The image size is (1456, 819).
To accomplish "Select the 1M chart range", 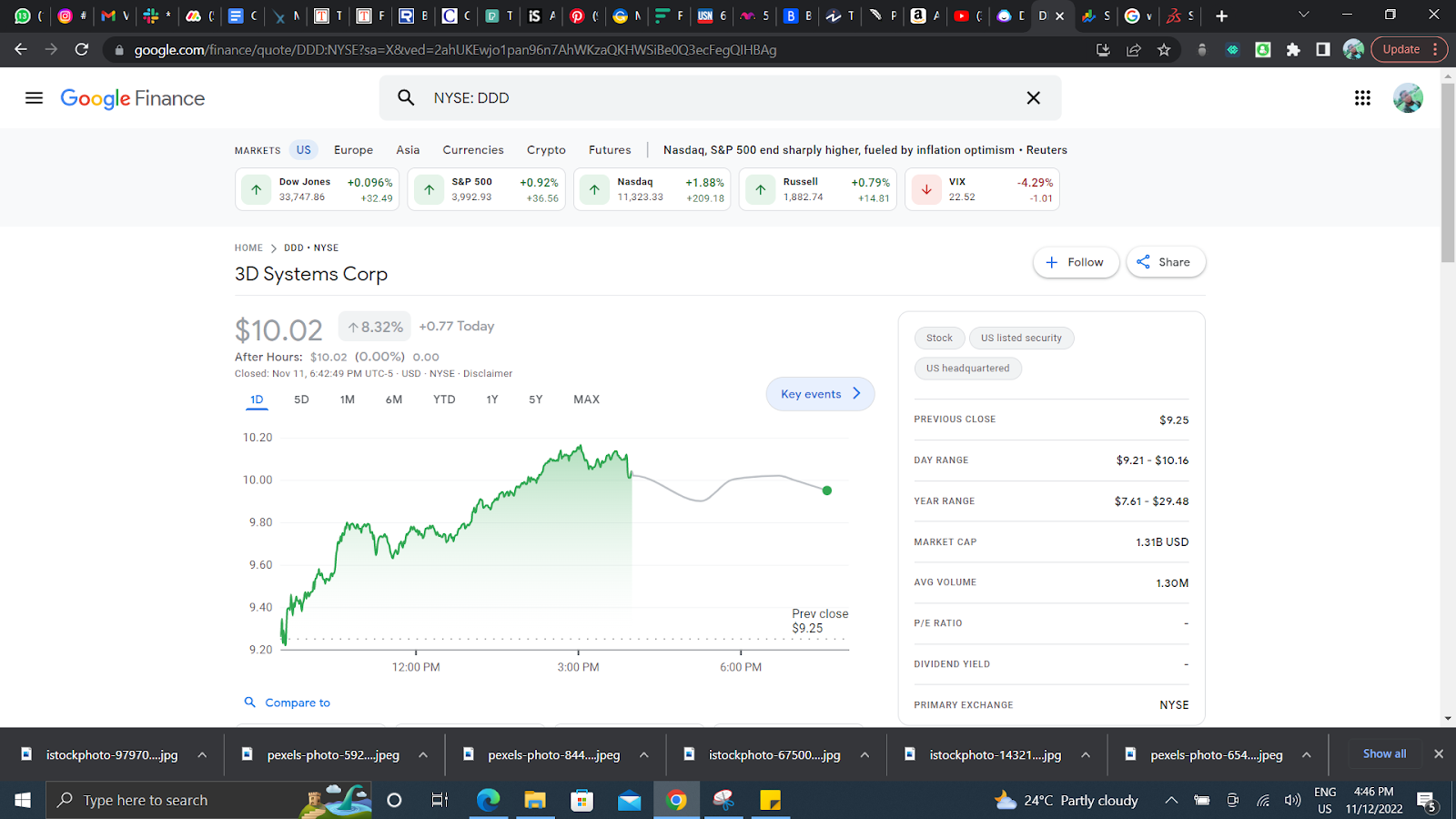I will pos(348,399).
